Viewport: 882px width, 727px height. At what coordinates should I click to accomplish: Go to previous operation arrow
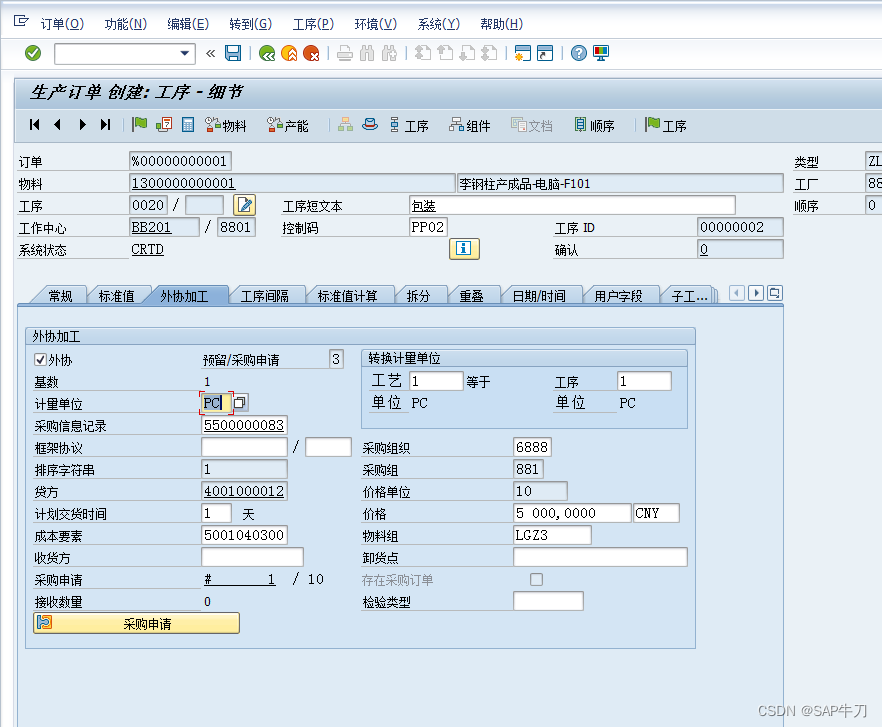[57, 125]
